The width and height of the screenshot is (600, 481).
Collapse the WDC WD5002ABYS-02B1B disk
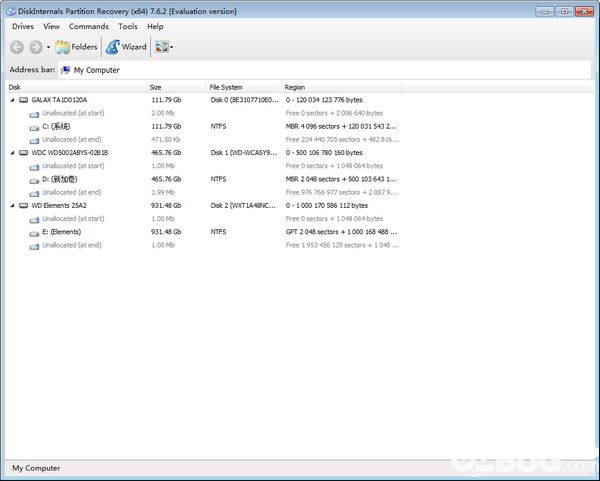pos(12,153)
